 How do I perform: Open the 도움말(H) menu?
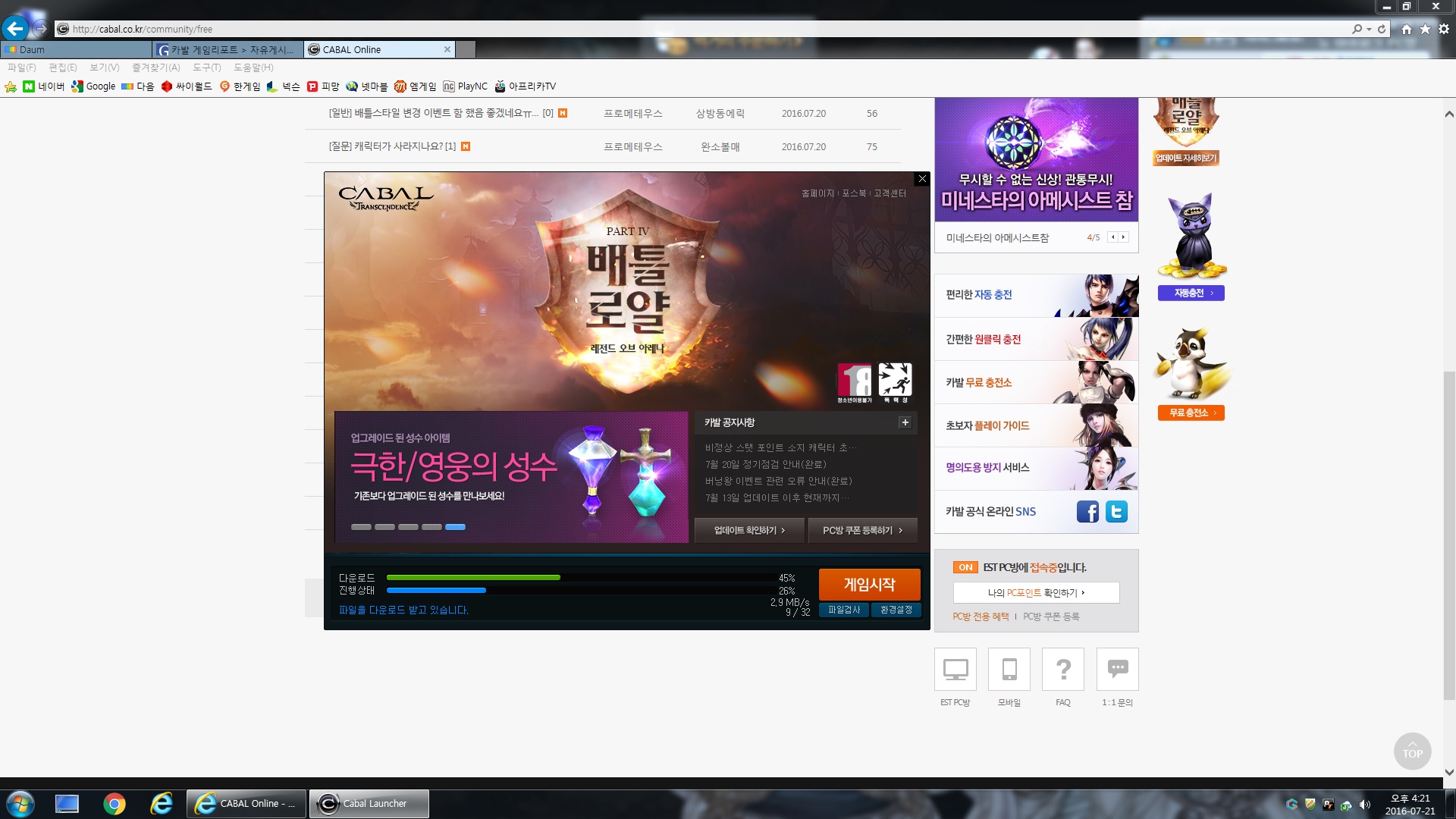click(x=253, y=67)
